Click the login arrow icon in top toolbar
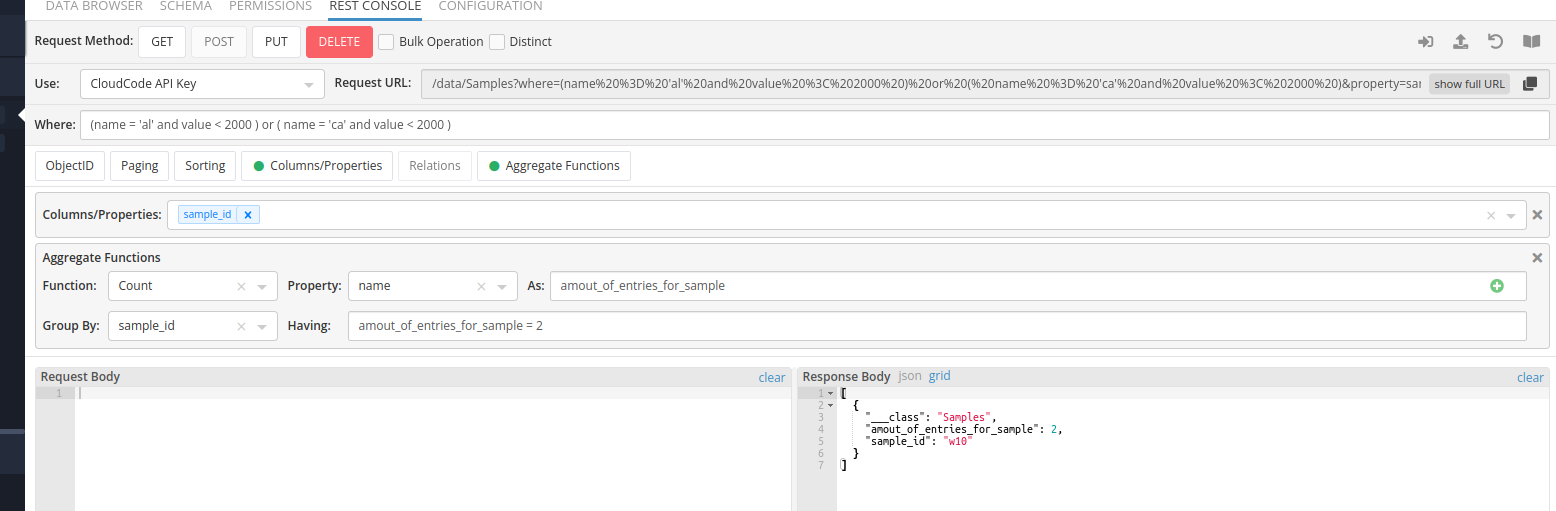Screen dimensions: 1556x511 point(1426,42)
